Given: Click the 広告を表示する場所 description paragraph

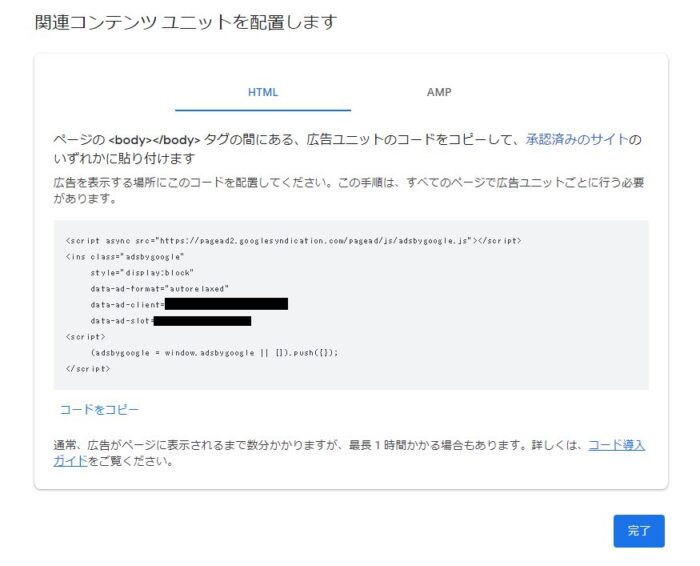Looking at the screenshot, I should 348,191.
